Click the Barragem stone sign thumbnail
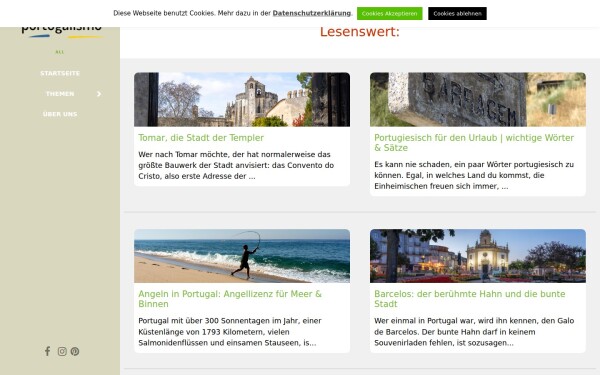 [x=478, y=99]
